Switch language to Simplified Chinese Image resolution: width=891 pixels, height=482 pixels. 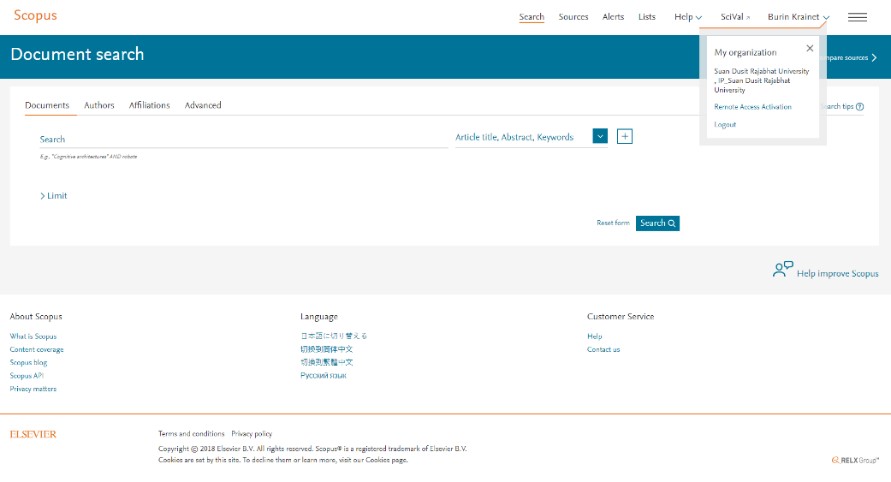326,349
